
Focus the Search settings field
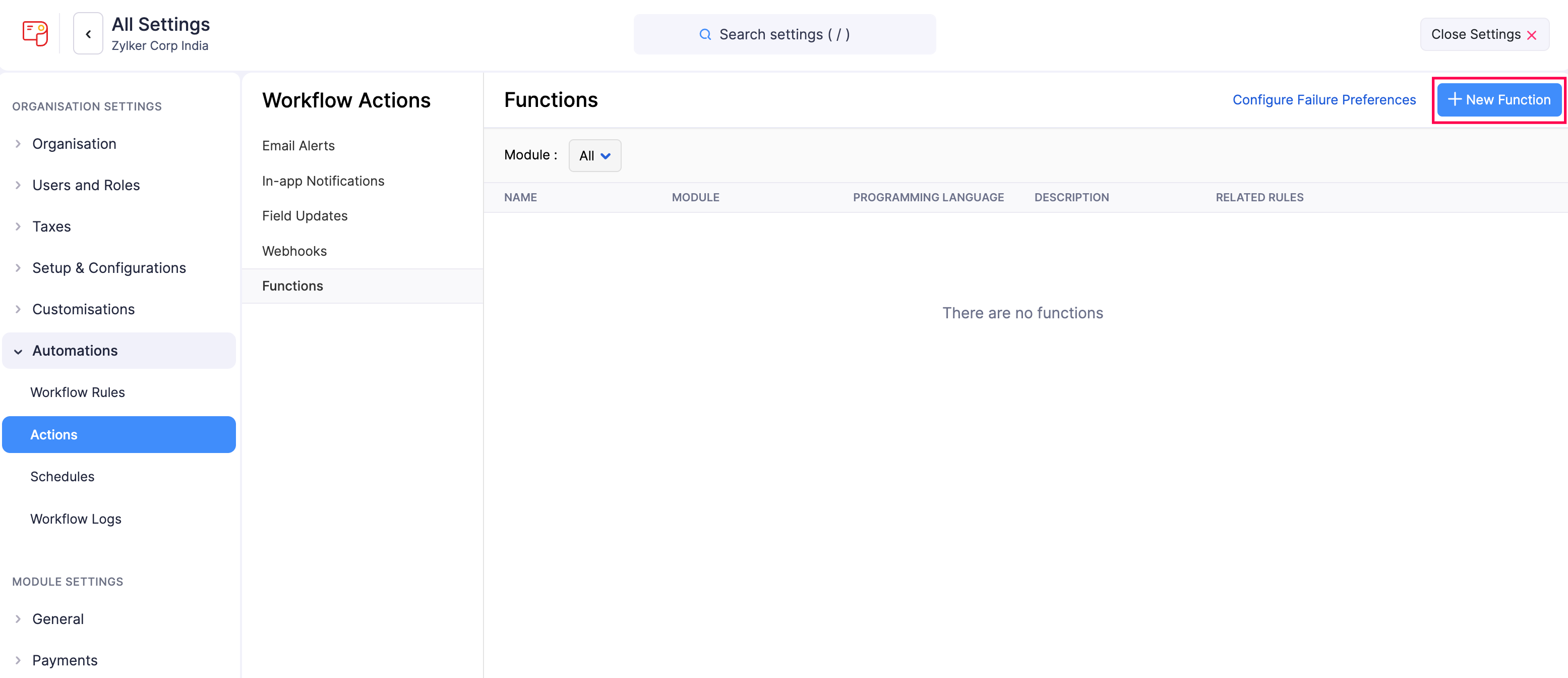coord(785,35)
